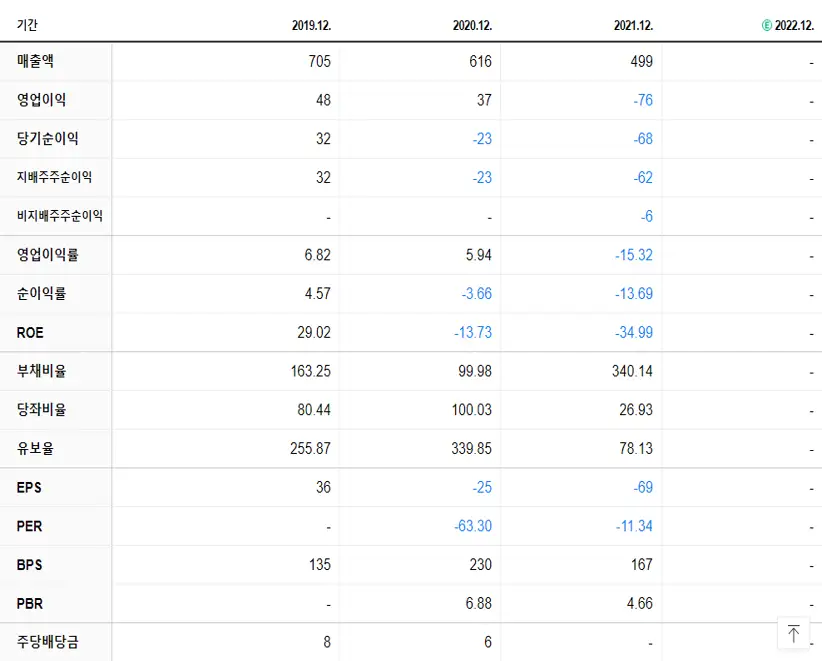Select net income value -68

click(x=643, y=139)
